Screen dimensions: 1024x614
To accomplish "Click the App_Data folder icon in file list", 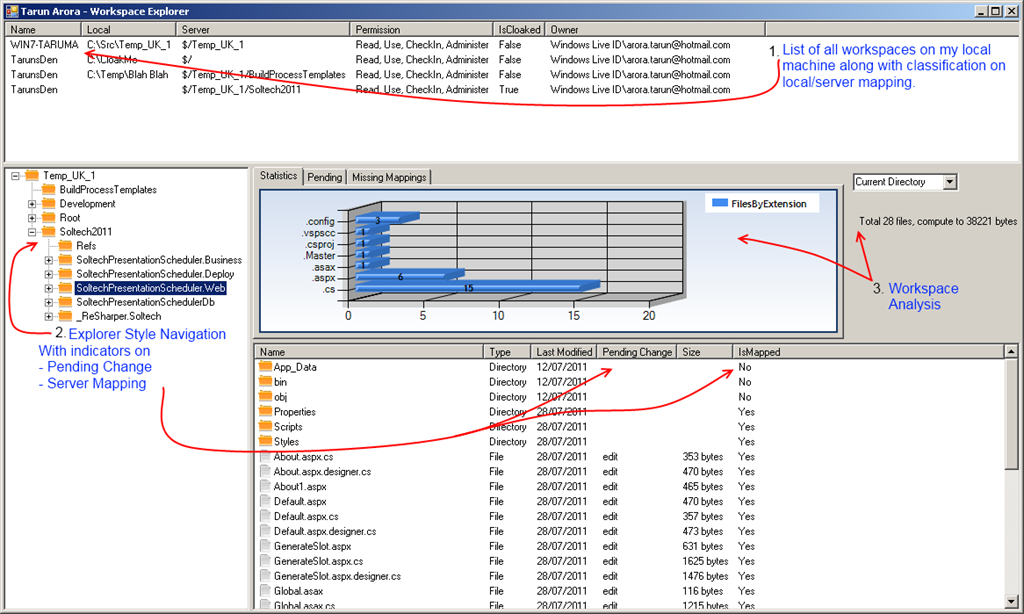I will point(265,366).
